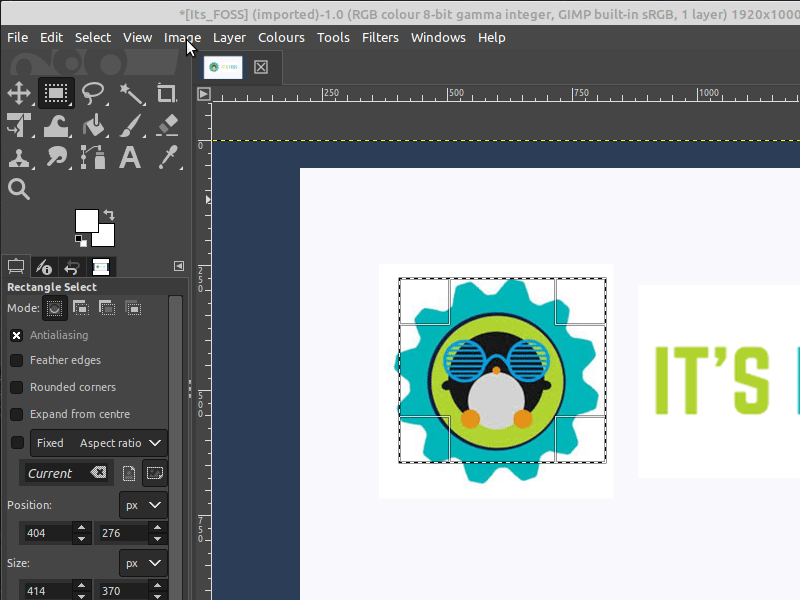This screenshot has width=800, height=600.
Task: Select the Eraser tool
Action: [167, 126]
